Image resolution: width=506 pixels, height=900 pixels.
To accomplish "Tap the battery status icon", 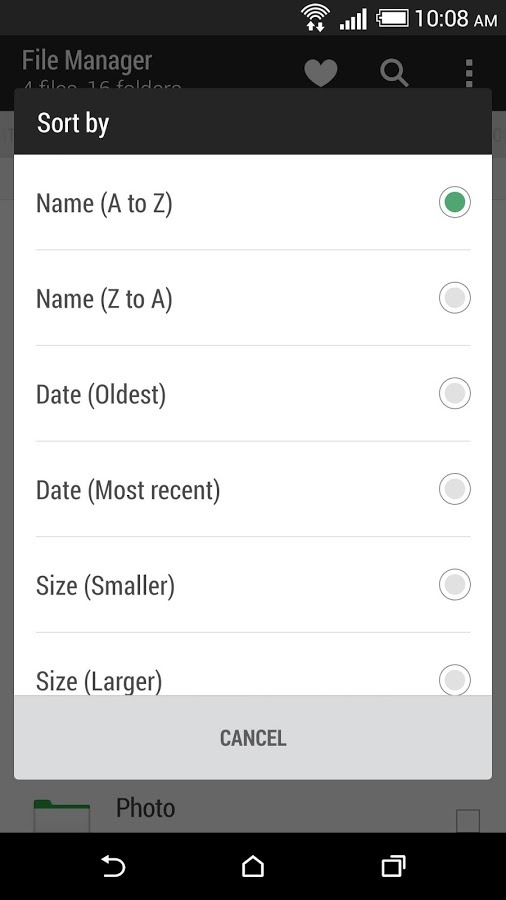I will click(392, 18).
